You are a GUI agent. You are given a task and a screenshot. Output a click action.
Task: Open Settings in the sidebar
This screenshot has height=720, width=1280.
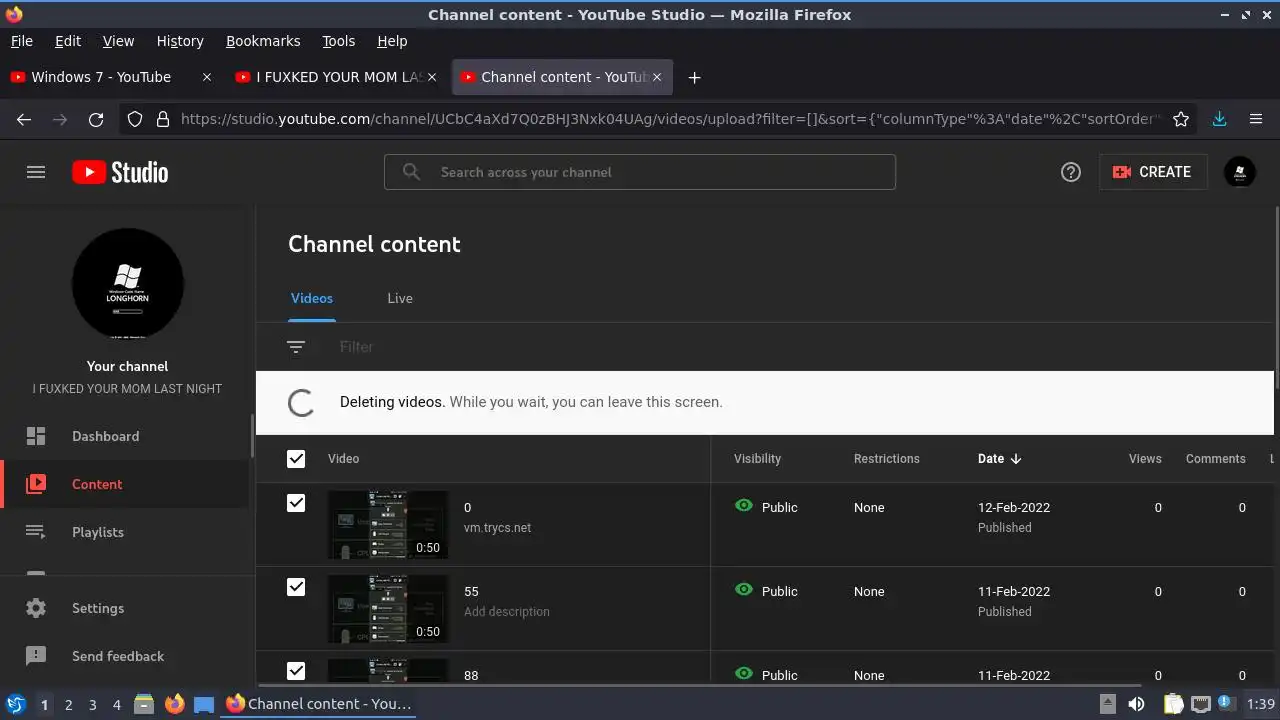(125, 608)
